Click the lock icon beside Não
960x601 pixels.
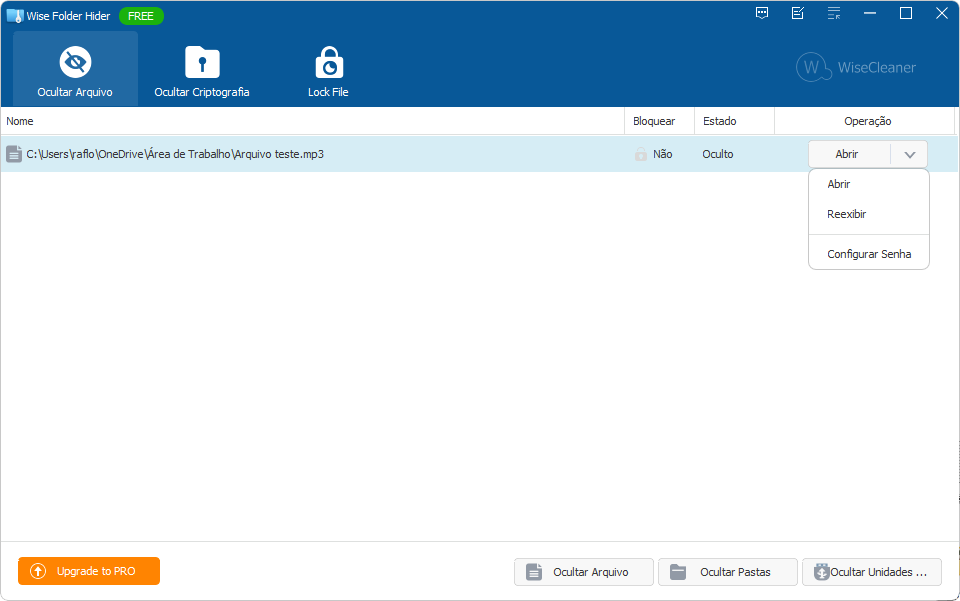click(x=640, y=154)
